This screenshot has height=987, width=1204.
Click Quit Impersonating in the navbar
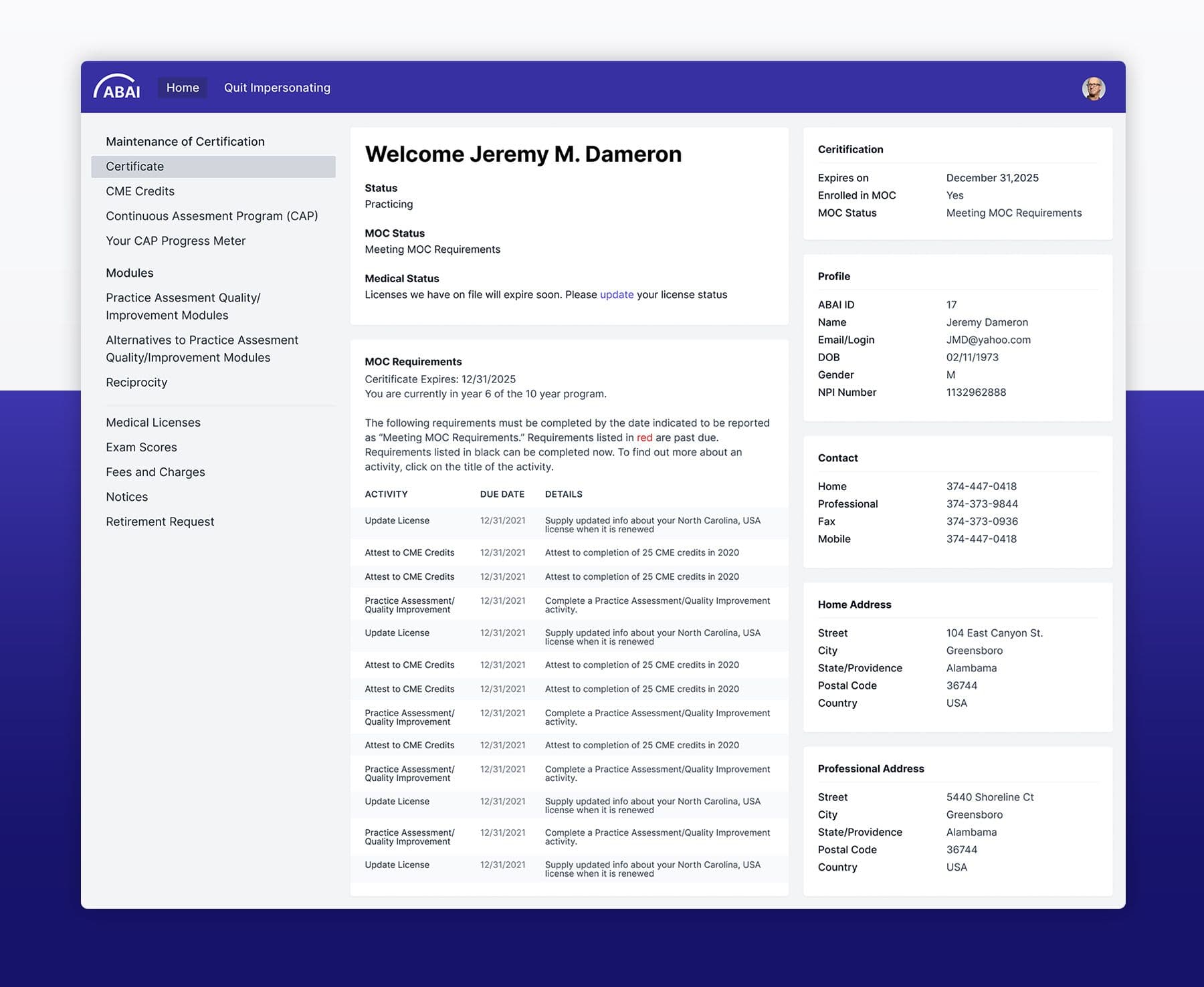pos(277,88)
